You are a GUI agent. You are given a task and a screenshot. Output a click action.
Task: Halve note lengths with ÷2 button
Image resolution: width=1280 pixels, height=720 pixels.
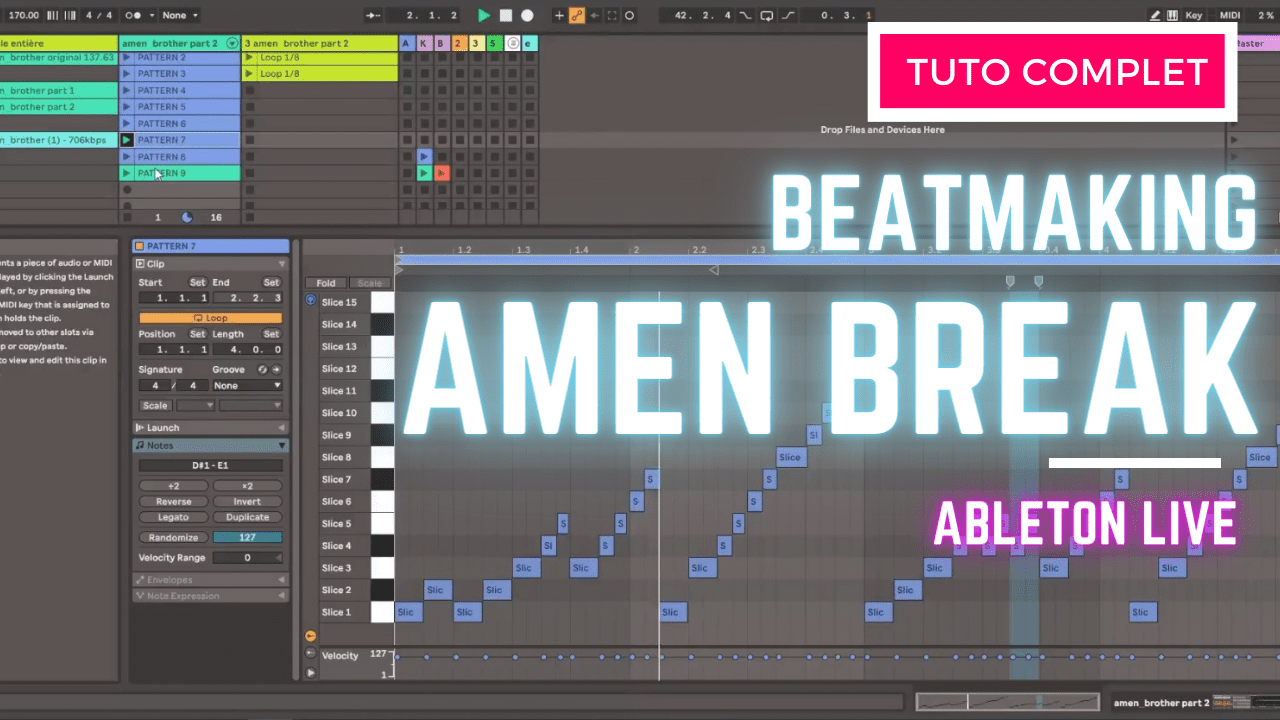point(174,486)
